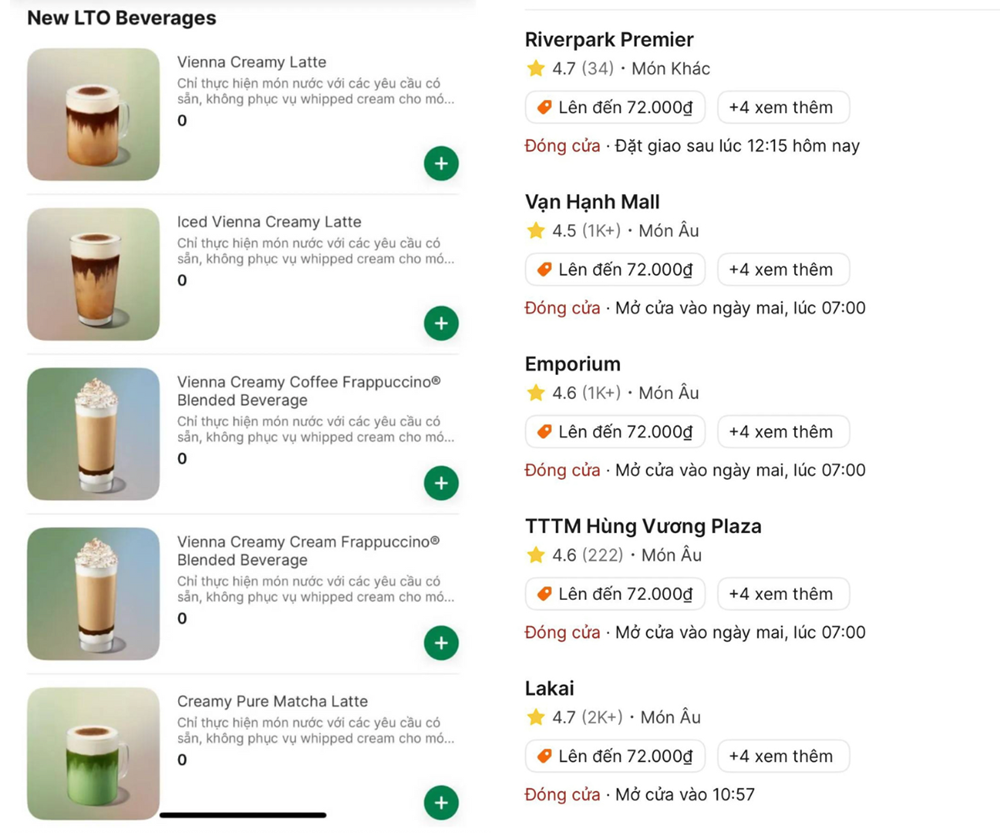The image size is (1000, 833).
Task: View the Creamy Pure Matcha Latte image
Action: [92, 753]
